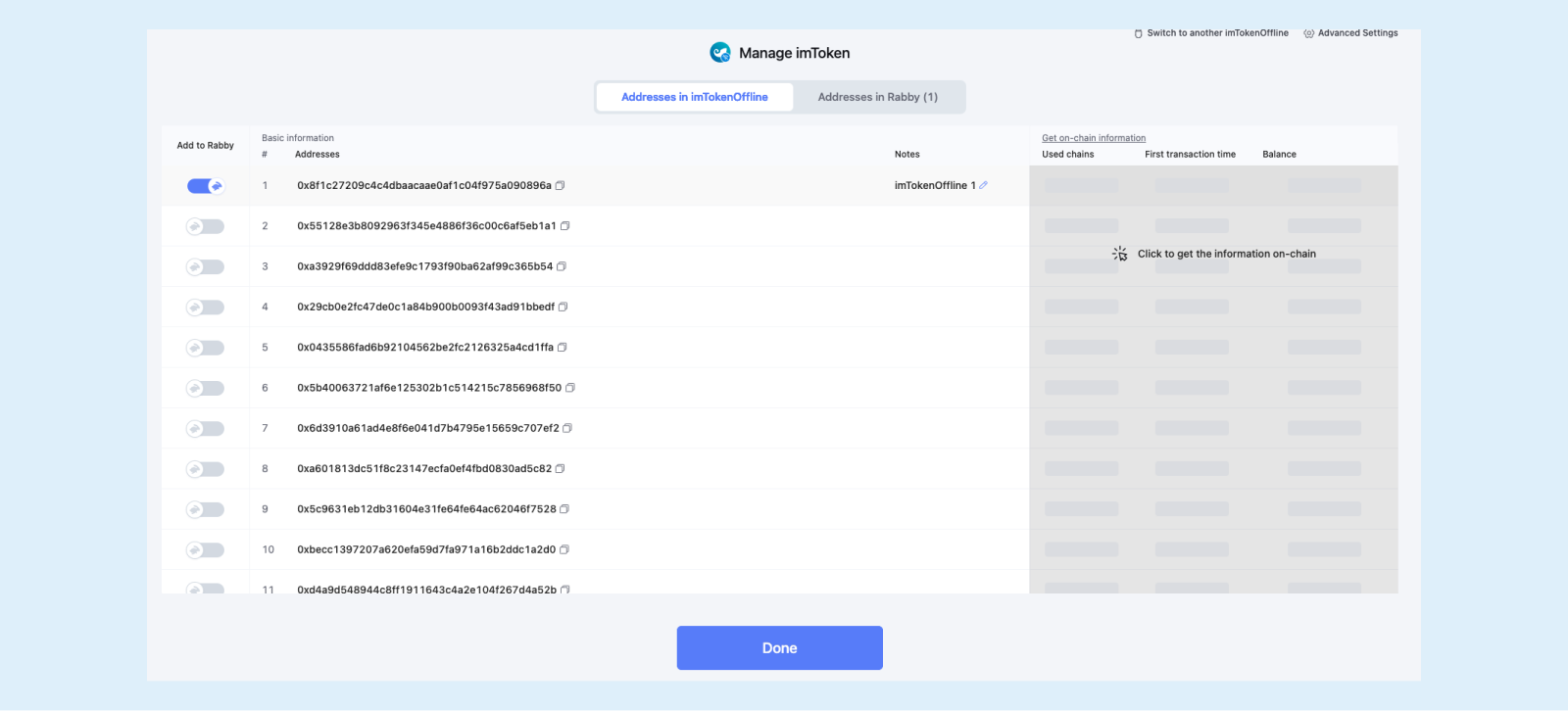Click the First transaction time column header
This screenshot has height=711, width=1568.
pyautogui.click(x=1191, y=155)
